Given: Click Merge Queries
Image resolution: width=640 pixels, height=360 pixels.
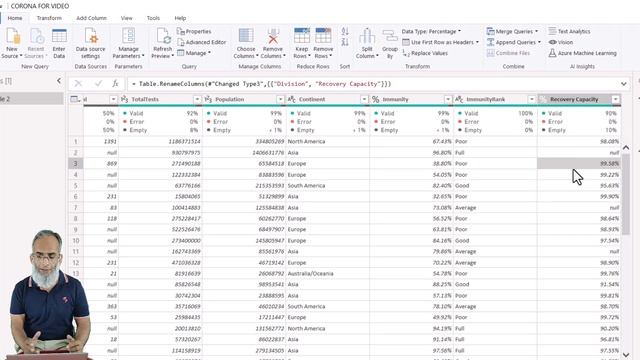Looking at the screenshot, I should [512, 31].
